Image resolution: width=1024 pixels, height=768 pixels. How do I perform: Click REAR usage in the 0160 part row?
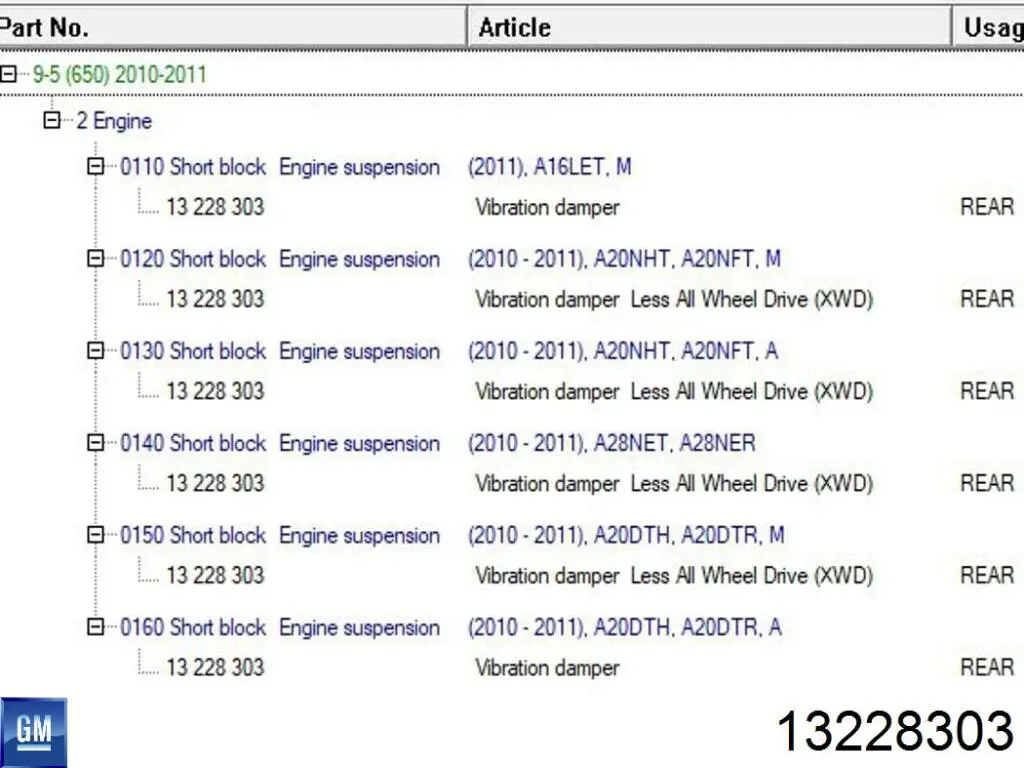pos(987,667)
